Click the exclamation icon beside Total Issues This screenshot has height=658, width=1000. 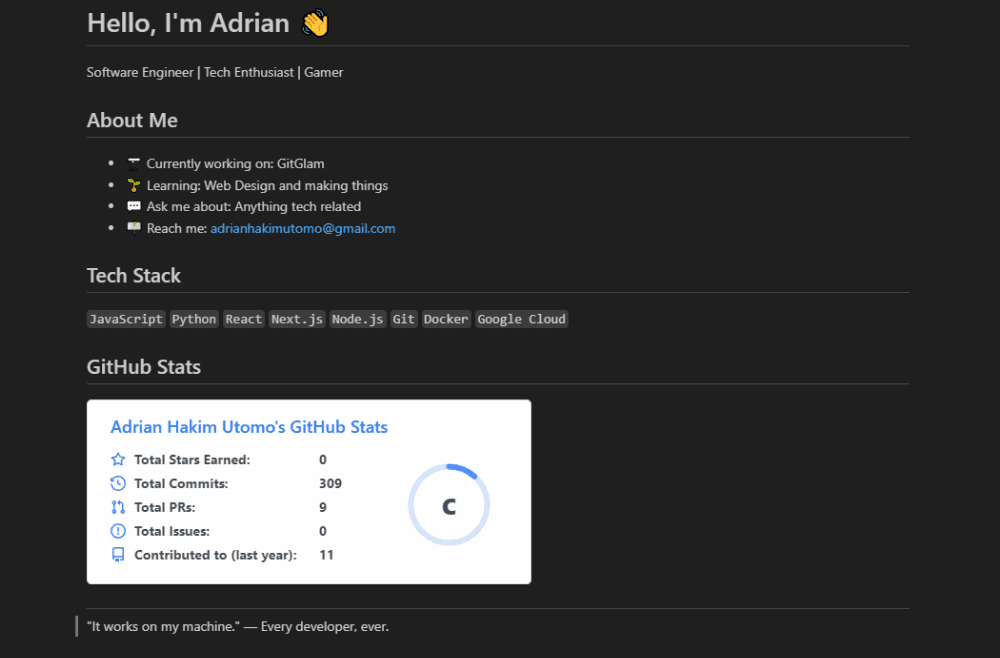pyautogui.click(x=118, y=531)
